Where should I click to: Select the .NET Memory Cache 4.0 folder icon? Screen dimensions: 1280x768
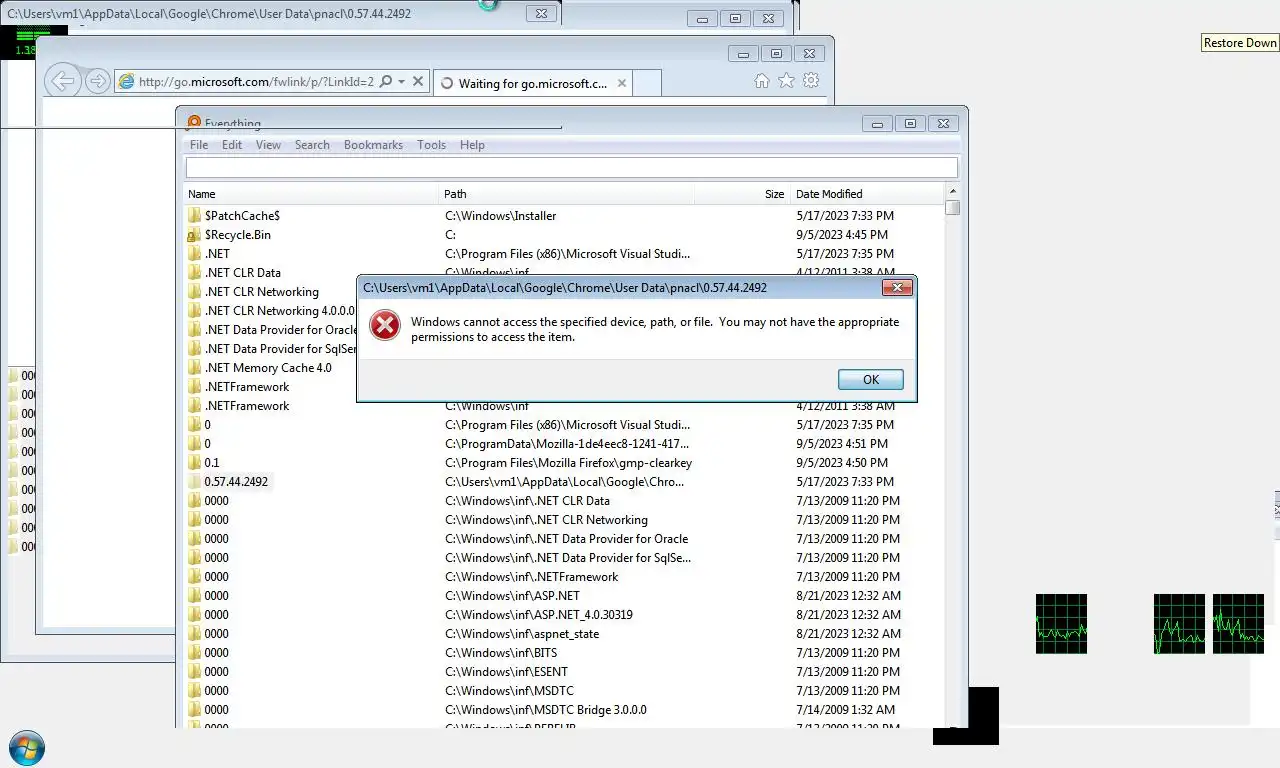[194, 368]
